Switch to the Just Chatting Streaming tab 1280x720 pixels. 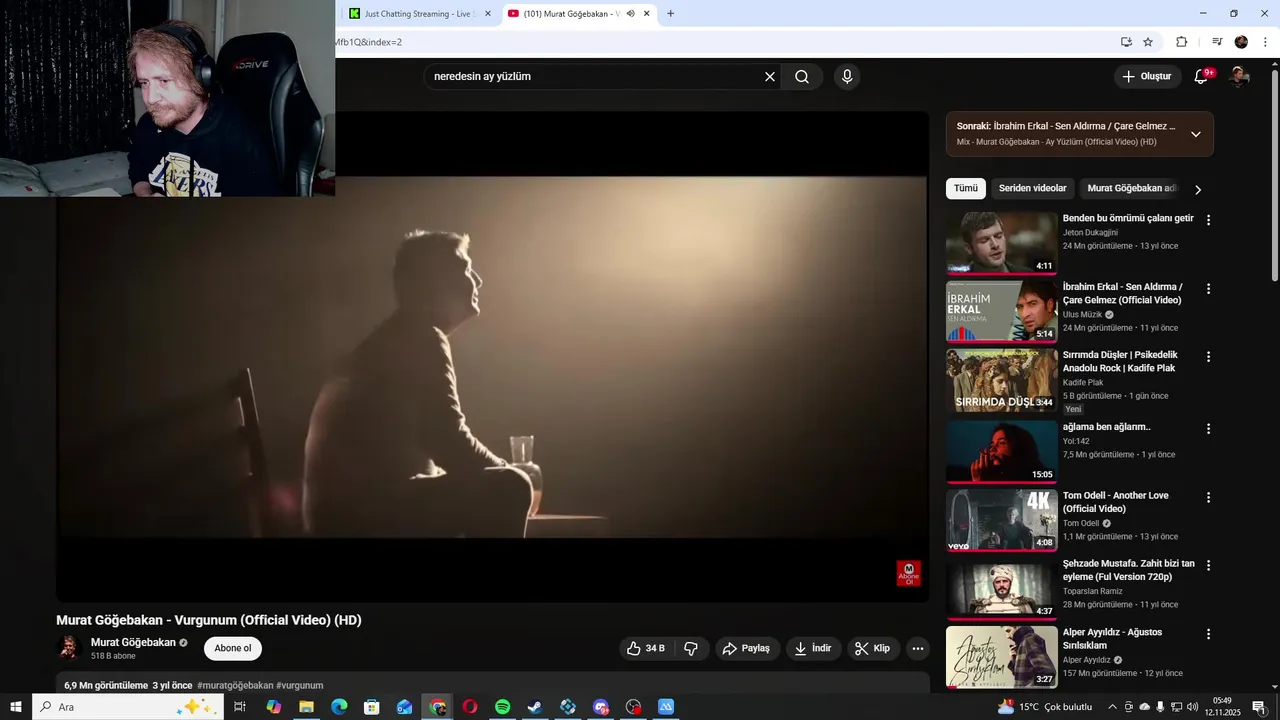[x=420, y=13]
